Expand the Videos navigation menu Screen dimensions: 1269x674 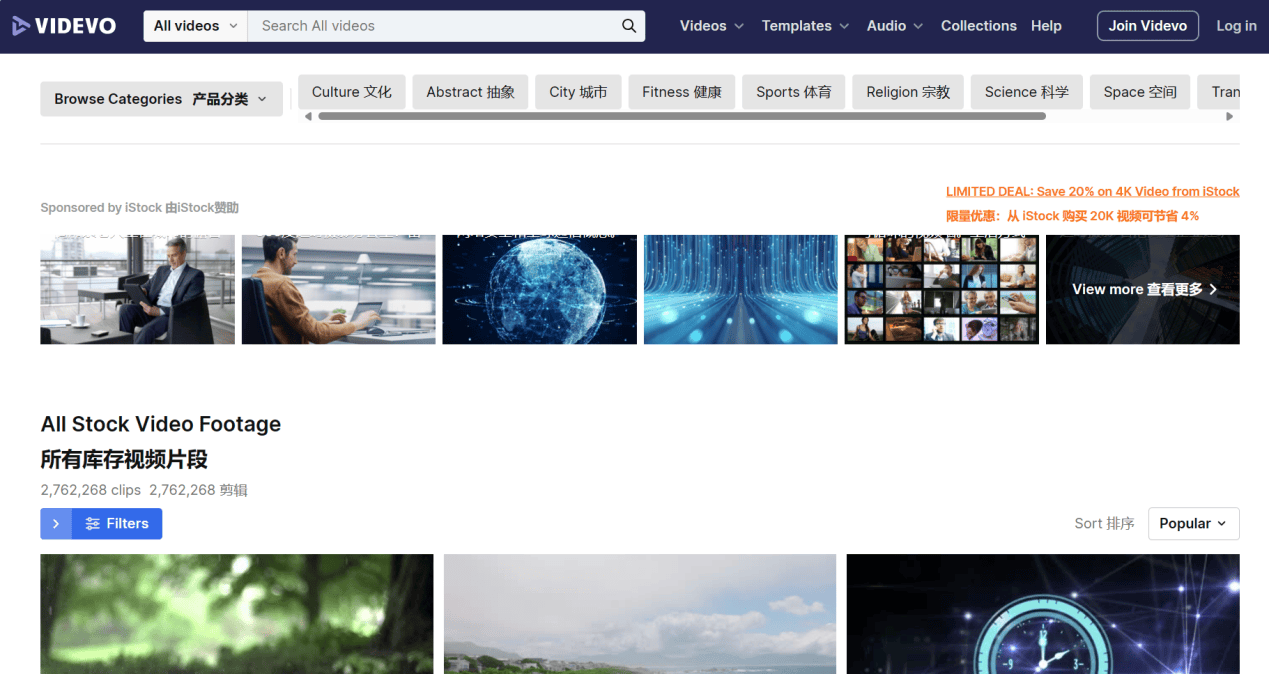pos(711,26)
